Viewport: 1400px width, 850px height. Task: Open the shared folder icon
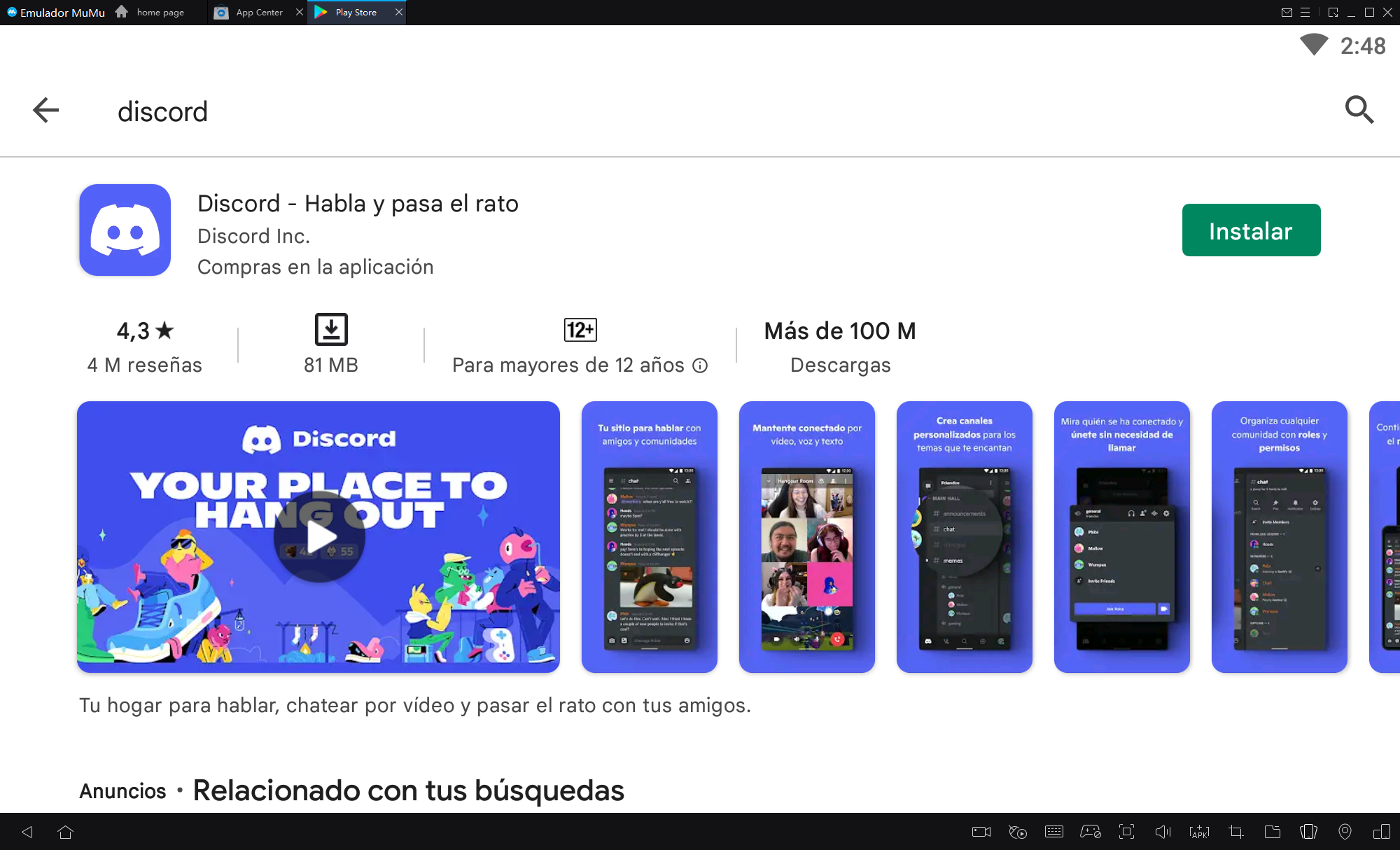pyautogui.click(x=1272, y=832)
